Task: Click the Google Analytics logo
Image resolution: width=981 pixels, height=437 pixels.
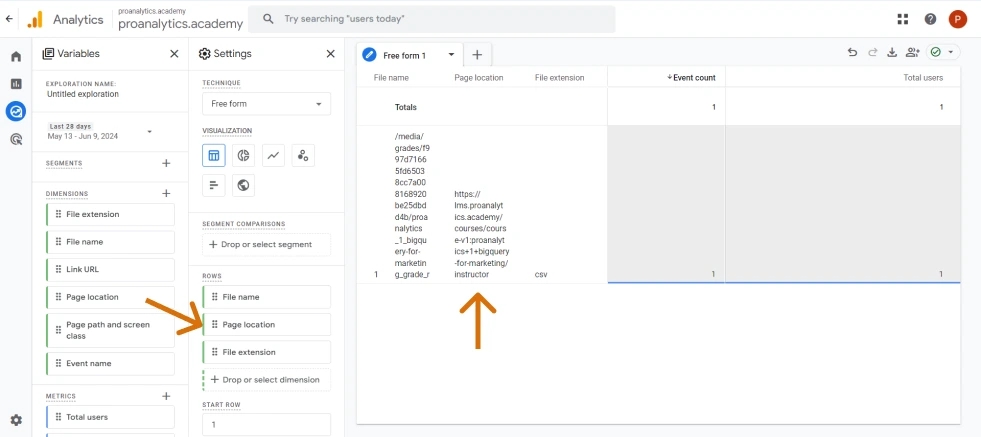Action: point(35,19)
